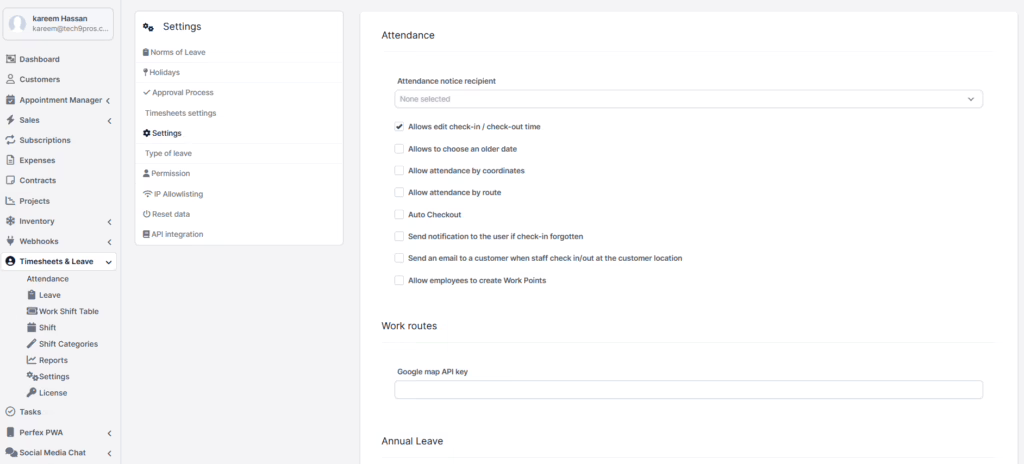Enable Allow employees to create Work Points
The width and height of the screenshot is (1024, 464).
pyautogui.click(x=399, y=280)
